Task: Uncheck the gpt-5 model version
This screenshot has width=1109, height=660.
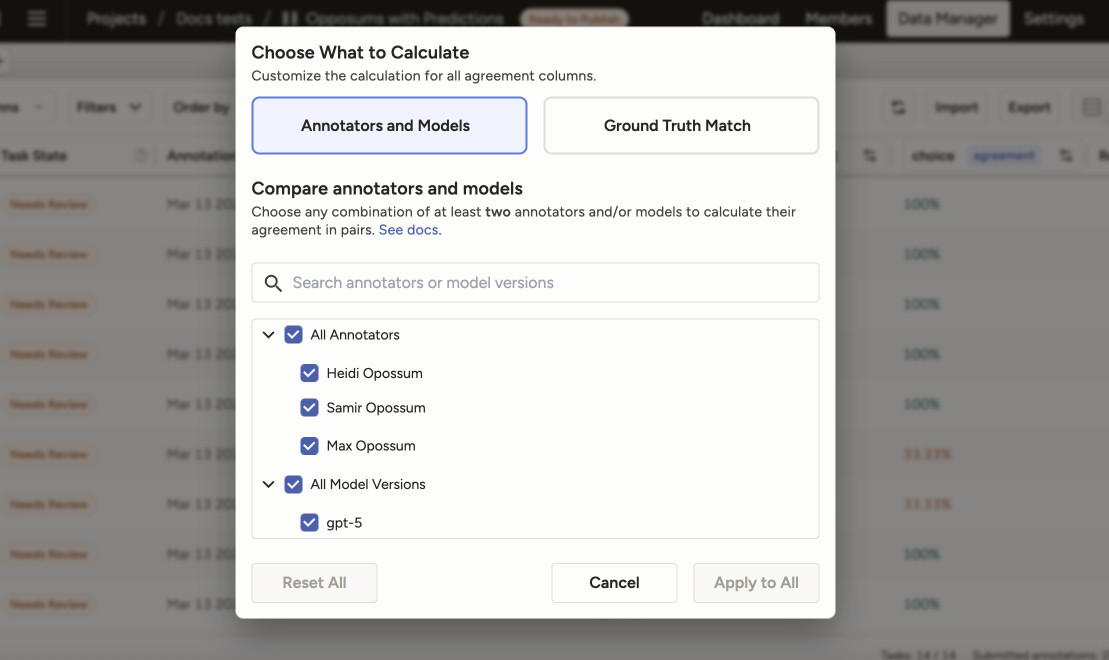Action: [309, 521]
